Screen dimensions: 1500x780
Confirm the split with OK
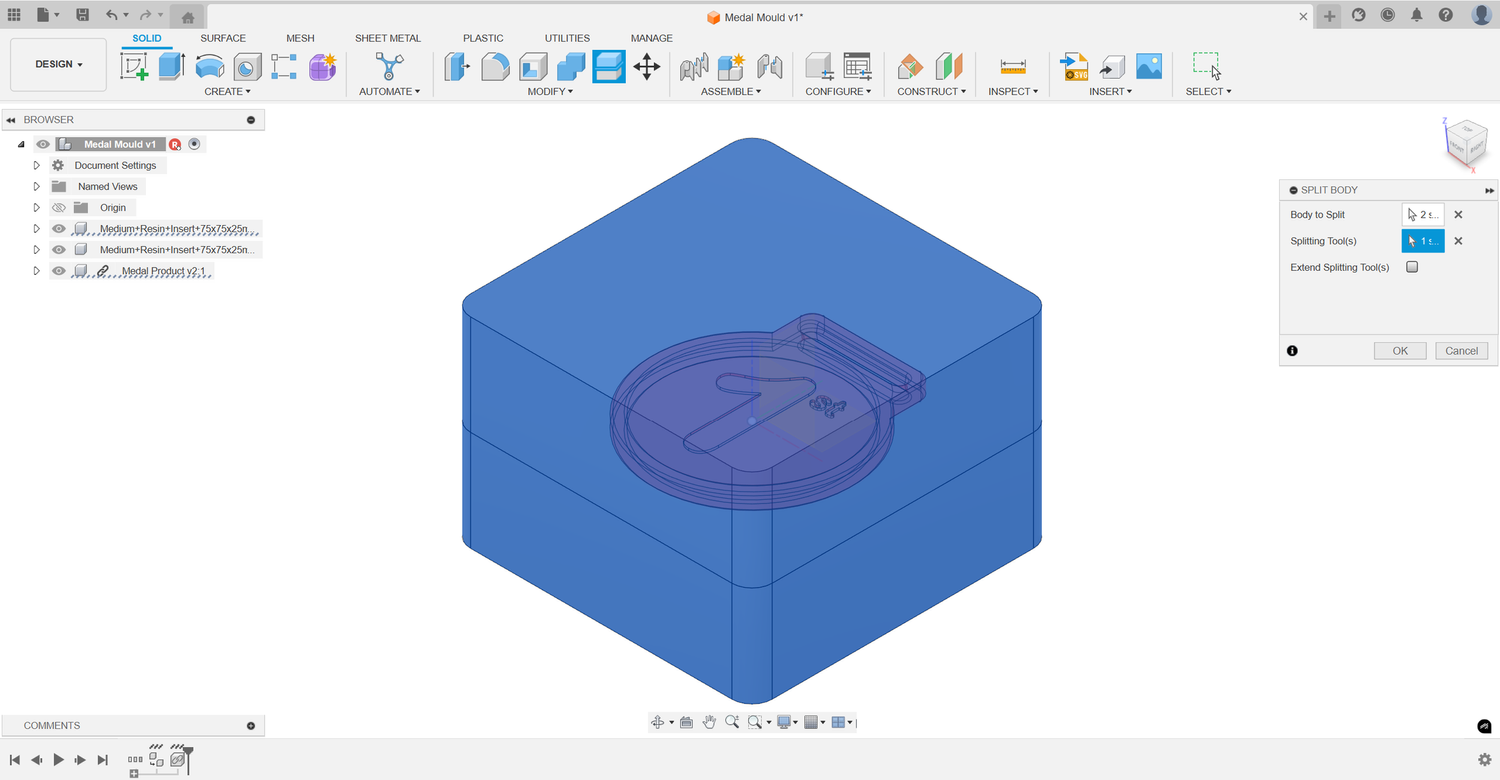coord(1400,351)
